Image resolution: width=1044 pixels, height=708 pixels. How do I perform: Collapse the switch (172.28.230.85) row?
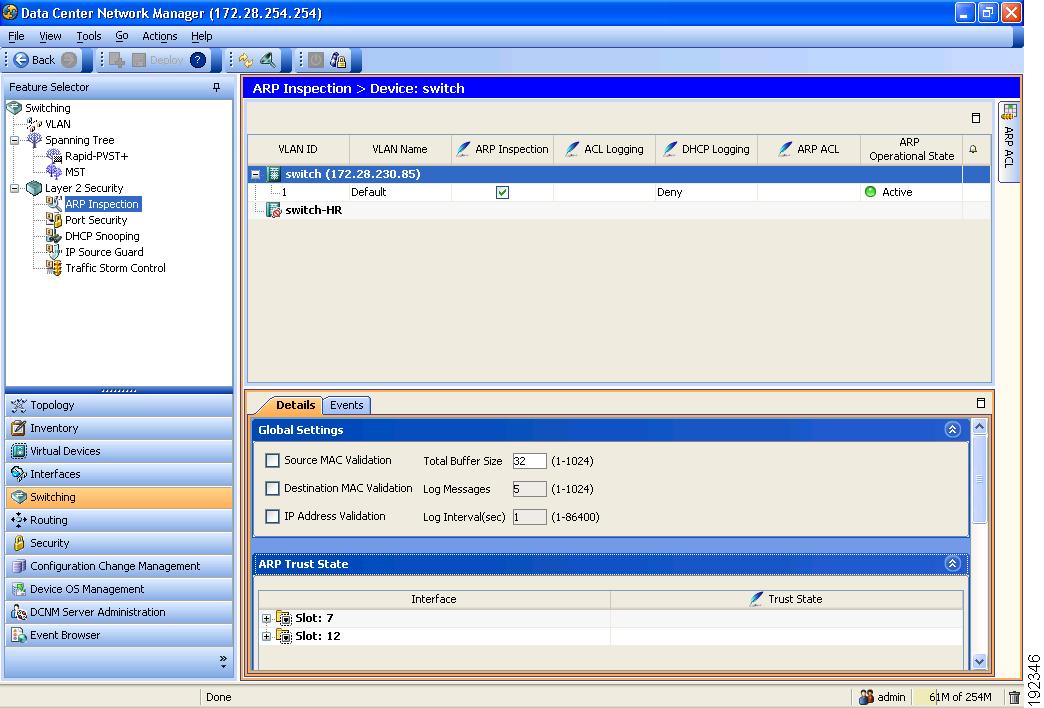coord(256,174)
